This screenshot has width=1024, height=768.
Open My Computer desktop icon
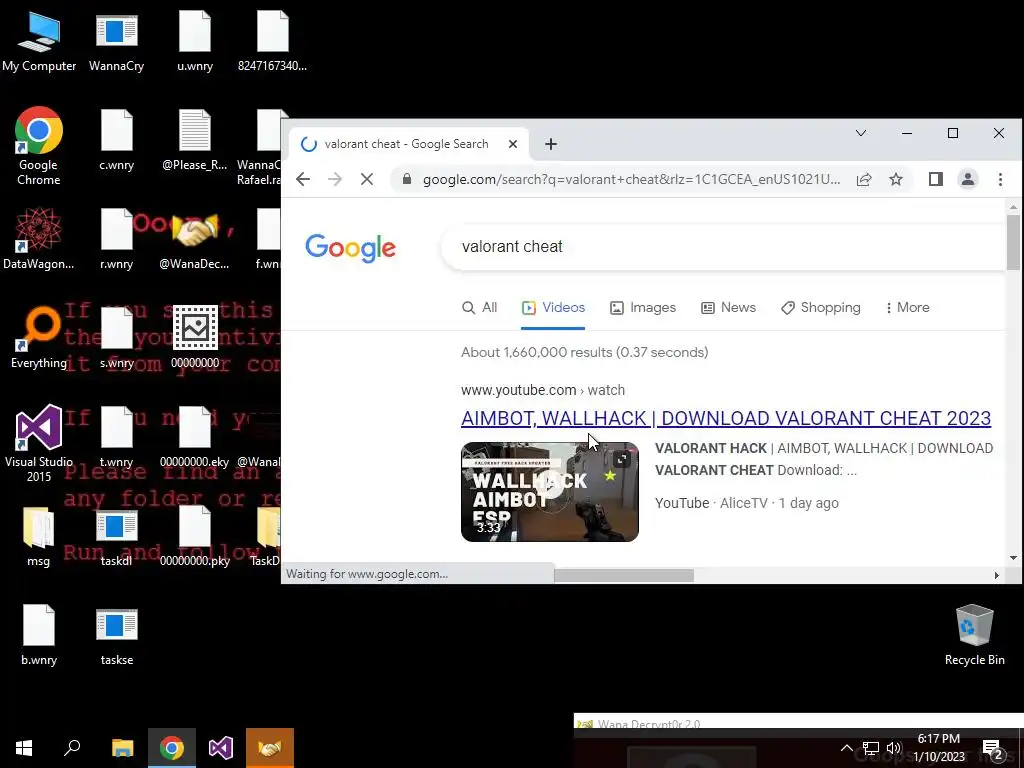tap(39, 41)
